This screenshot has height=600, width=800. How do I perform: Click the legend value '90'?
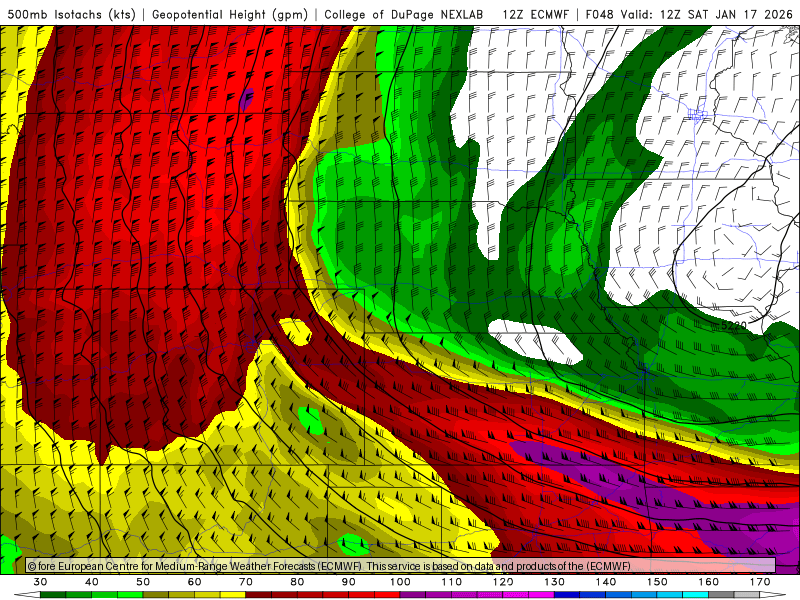coord(349,582)
